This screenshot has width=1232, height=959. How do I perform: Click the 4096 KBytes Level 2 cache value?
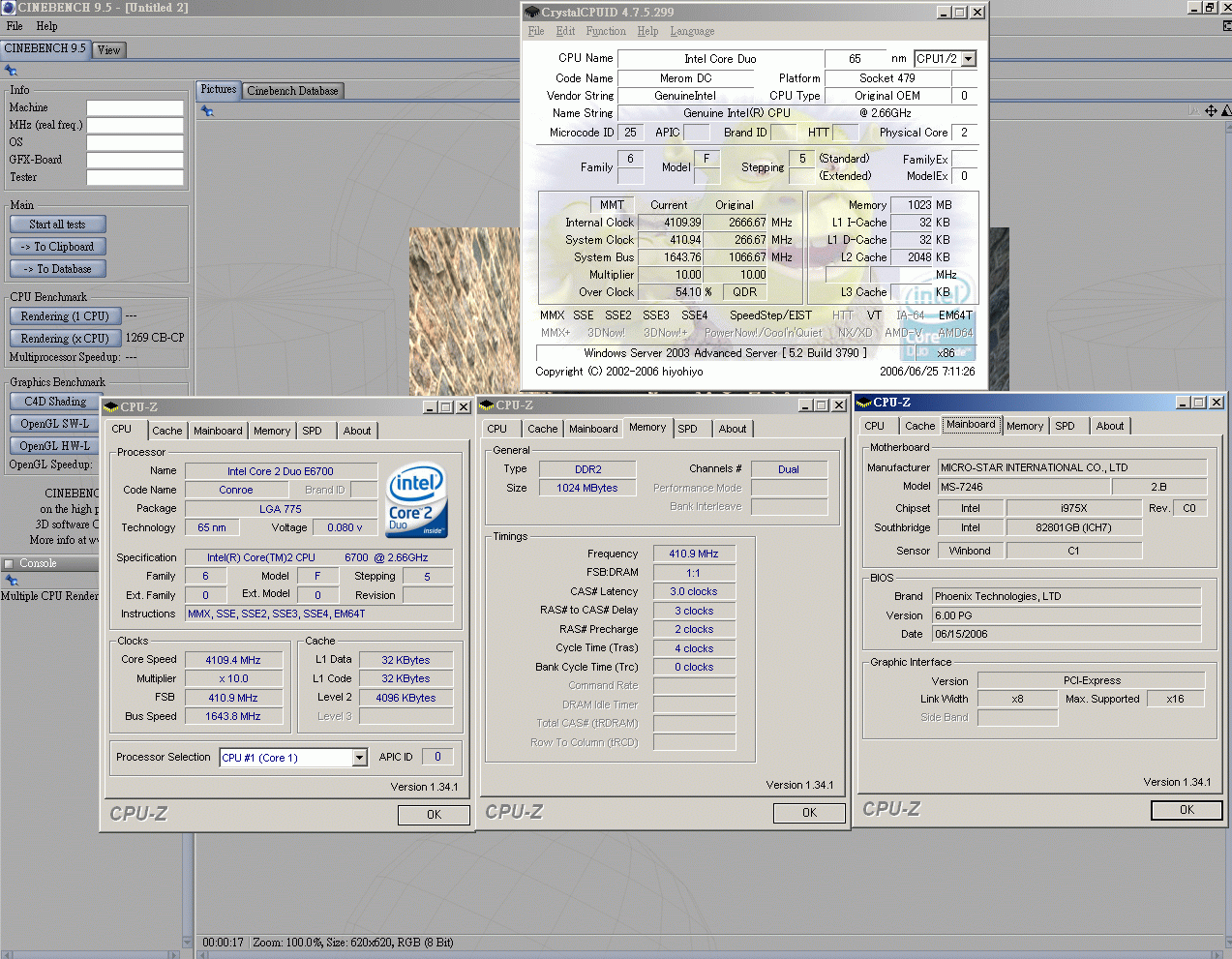[x=406, y=698]
